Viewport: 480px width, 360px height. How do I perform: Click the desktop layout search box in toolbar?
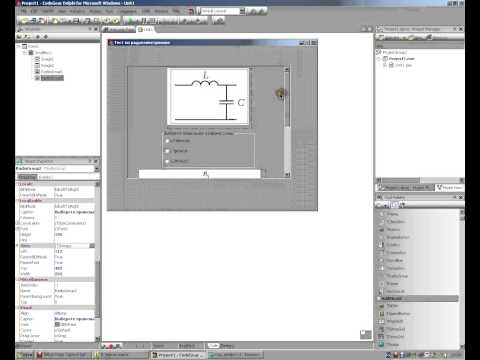coord(220,11)
